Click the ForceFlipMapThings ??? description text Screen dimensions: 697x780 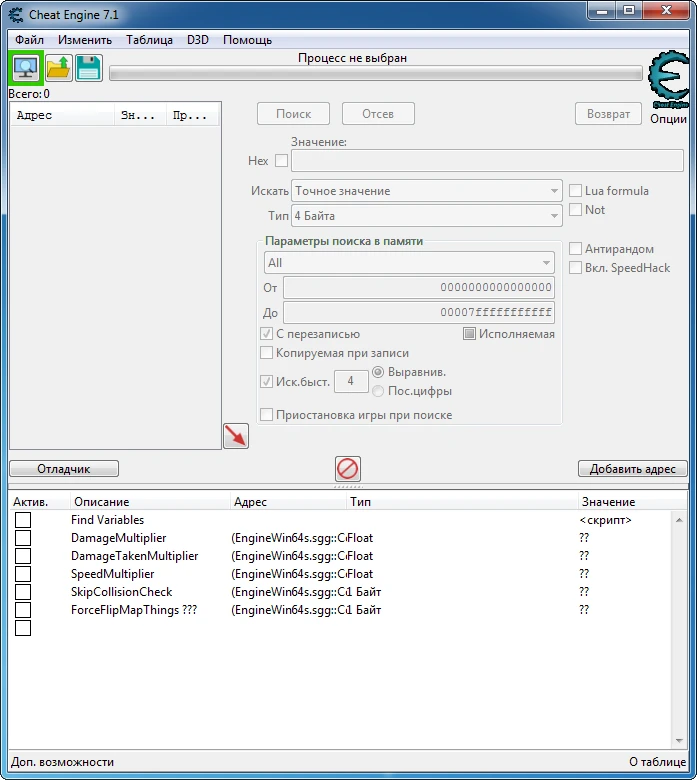click(x=134, y=610)
